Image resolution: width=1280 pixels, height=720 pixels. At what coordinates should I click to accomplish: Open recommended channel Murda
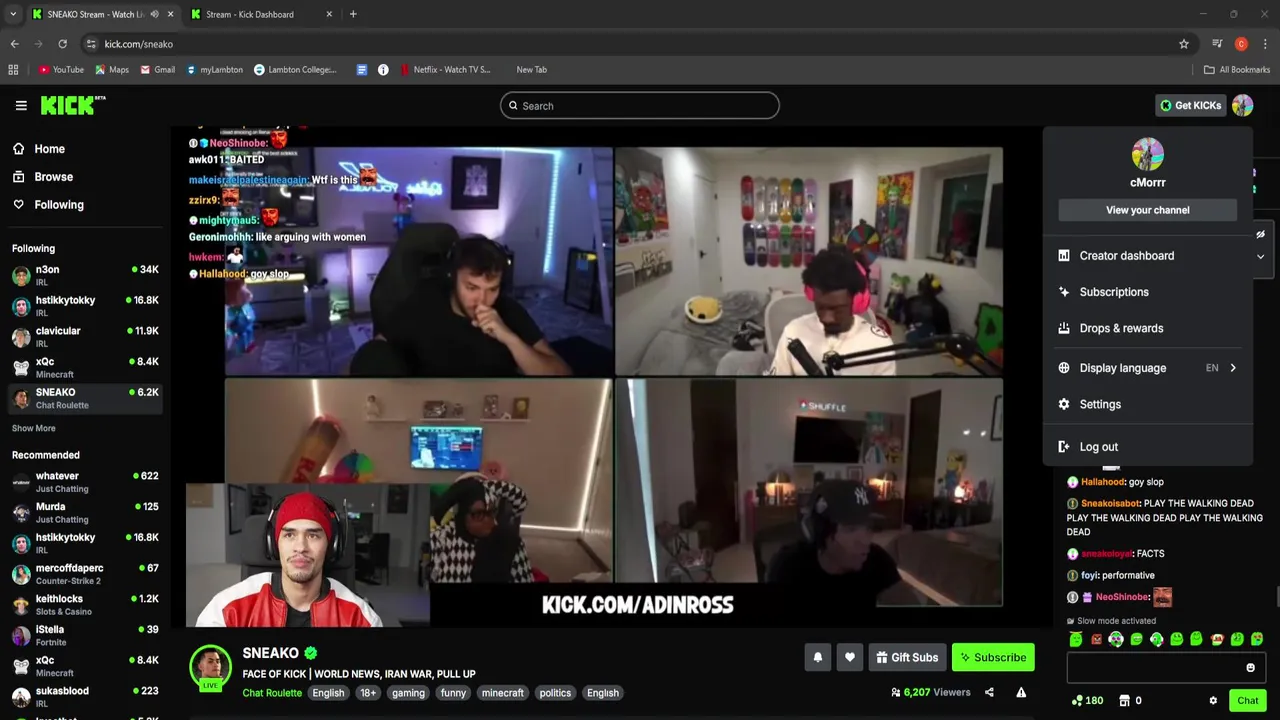(85, 512)
